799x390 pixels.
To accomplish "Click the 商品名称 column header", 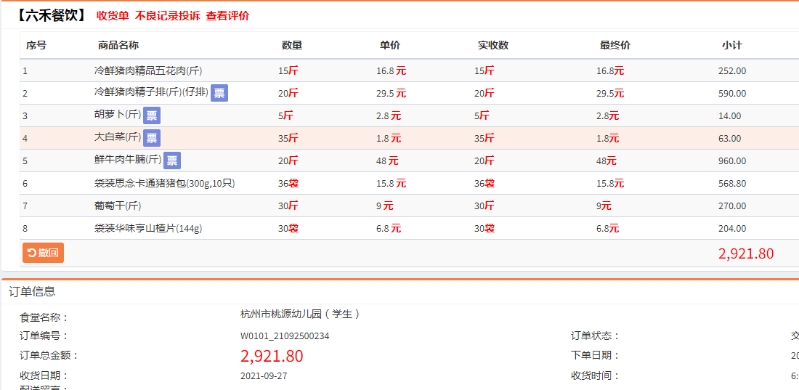I will [118, 45].
